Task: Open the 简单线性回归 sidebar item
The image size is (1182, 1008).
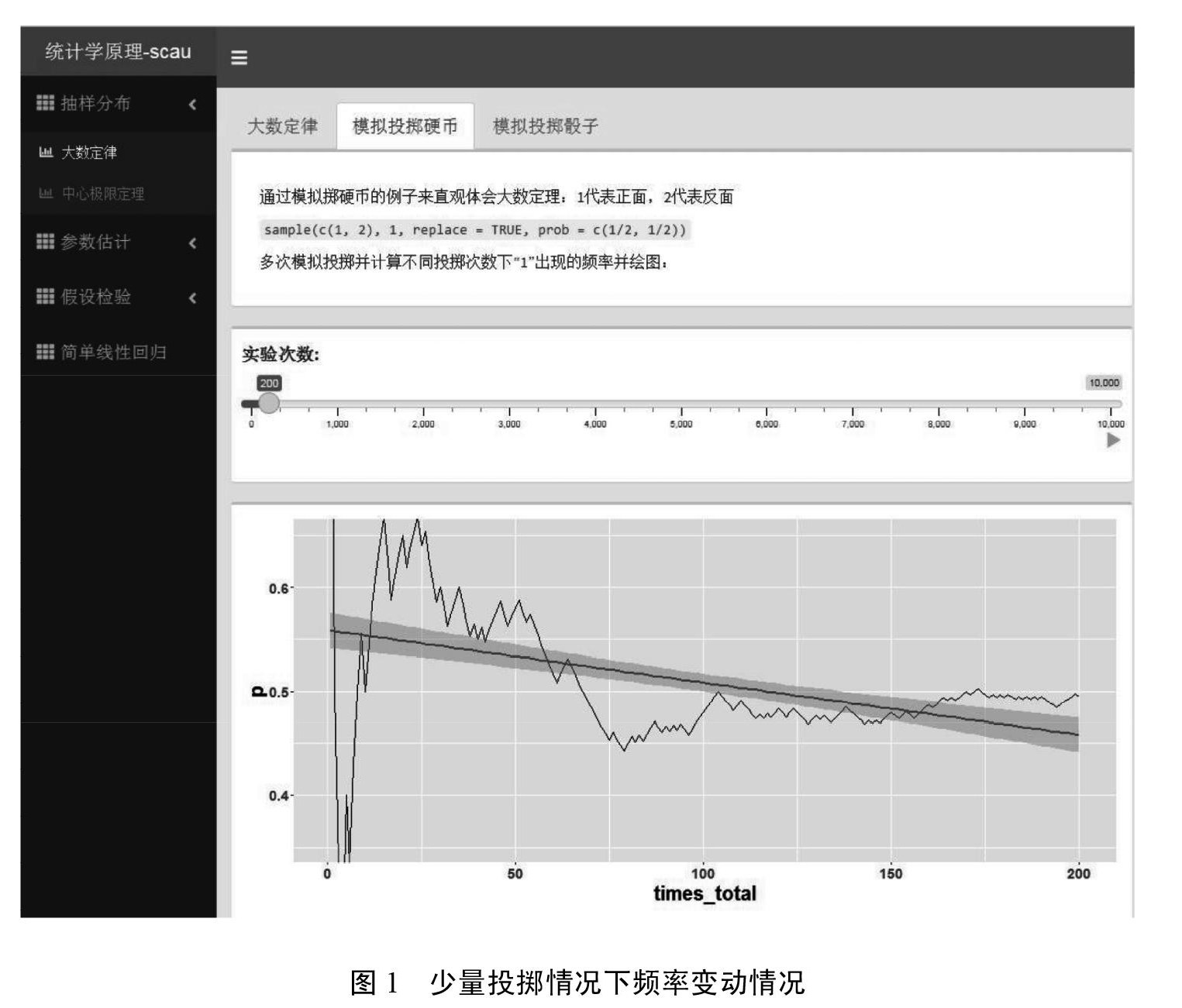Action: pos(113,353)
